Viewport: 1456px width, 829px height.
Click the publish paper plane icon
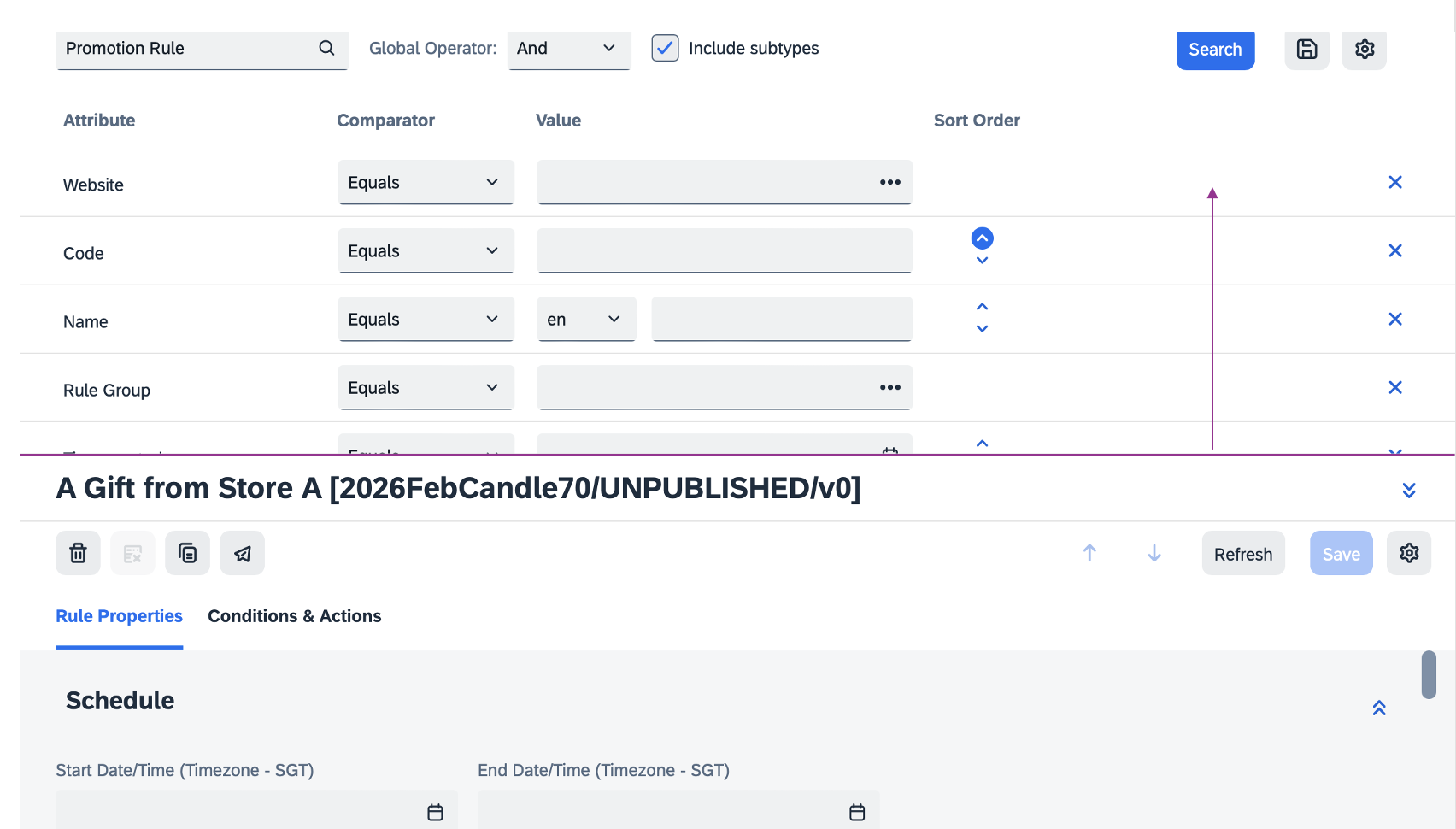click(243, 554)
